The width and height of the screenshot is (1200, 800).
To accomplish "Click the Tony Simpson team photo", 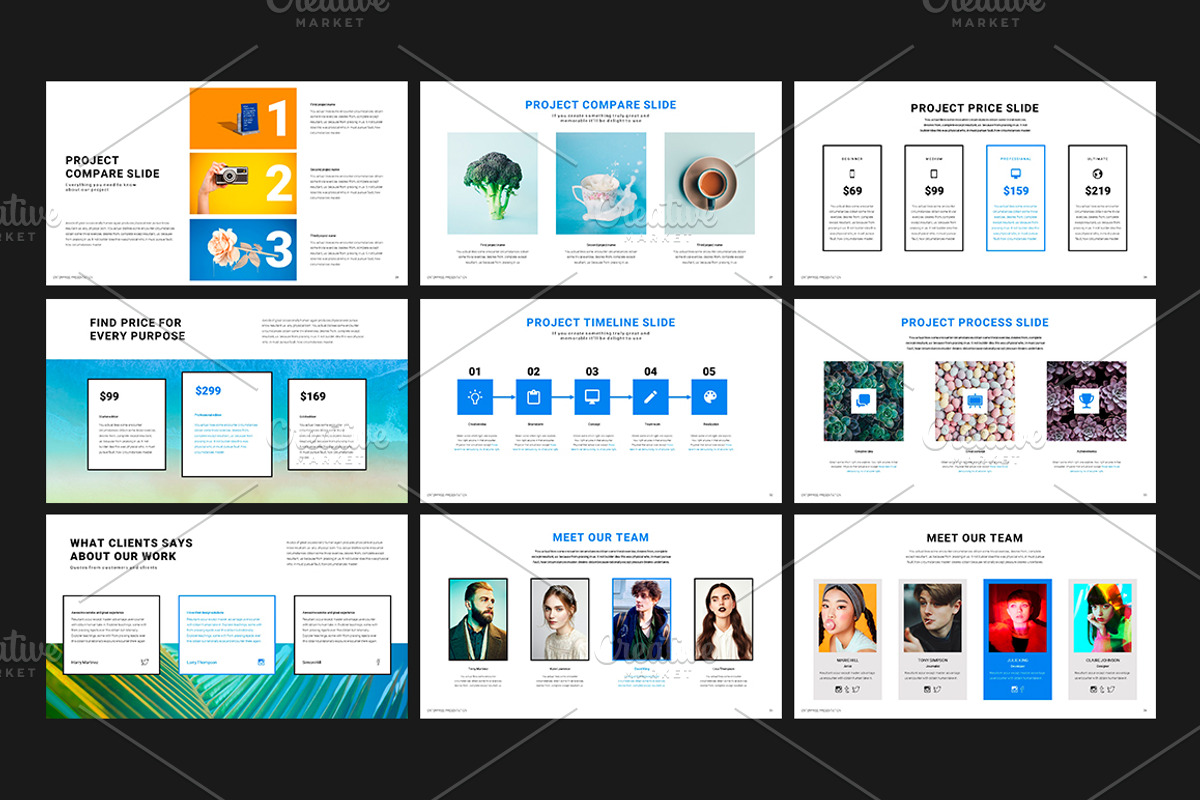I will [932, 618].
